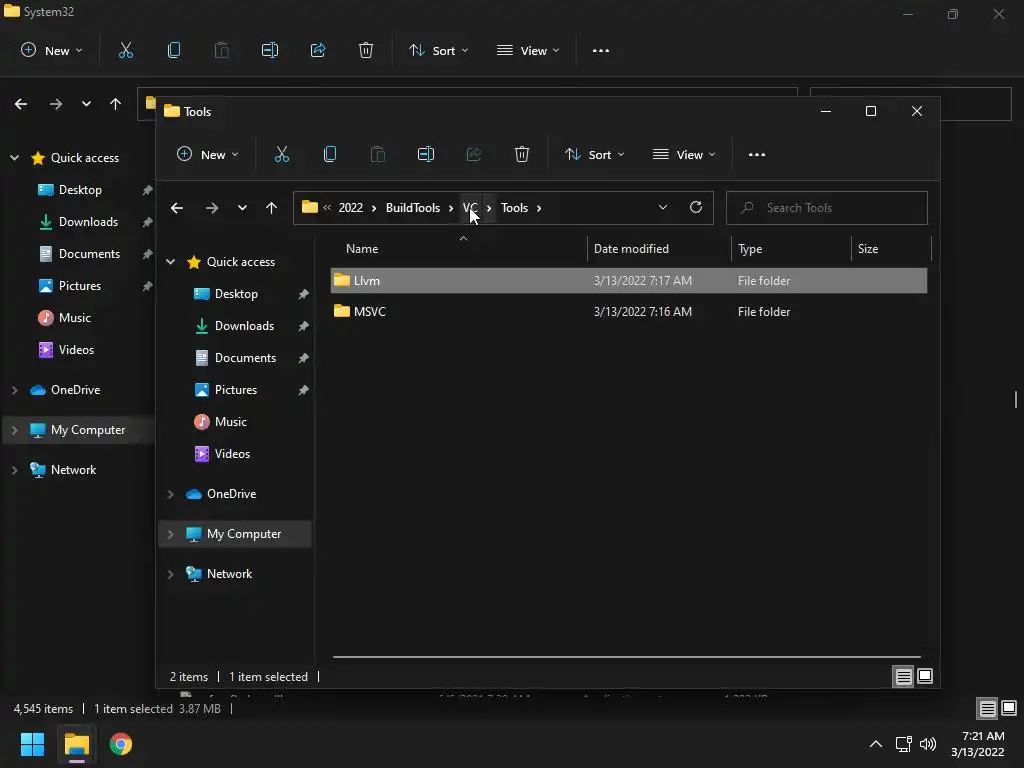This screenshot has height=768, width=1024.
Task: Click Delete icon in System32 window toolbar
Action: click(x=366, y=50)
